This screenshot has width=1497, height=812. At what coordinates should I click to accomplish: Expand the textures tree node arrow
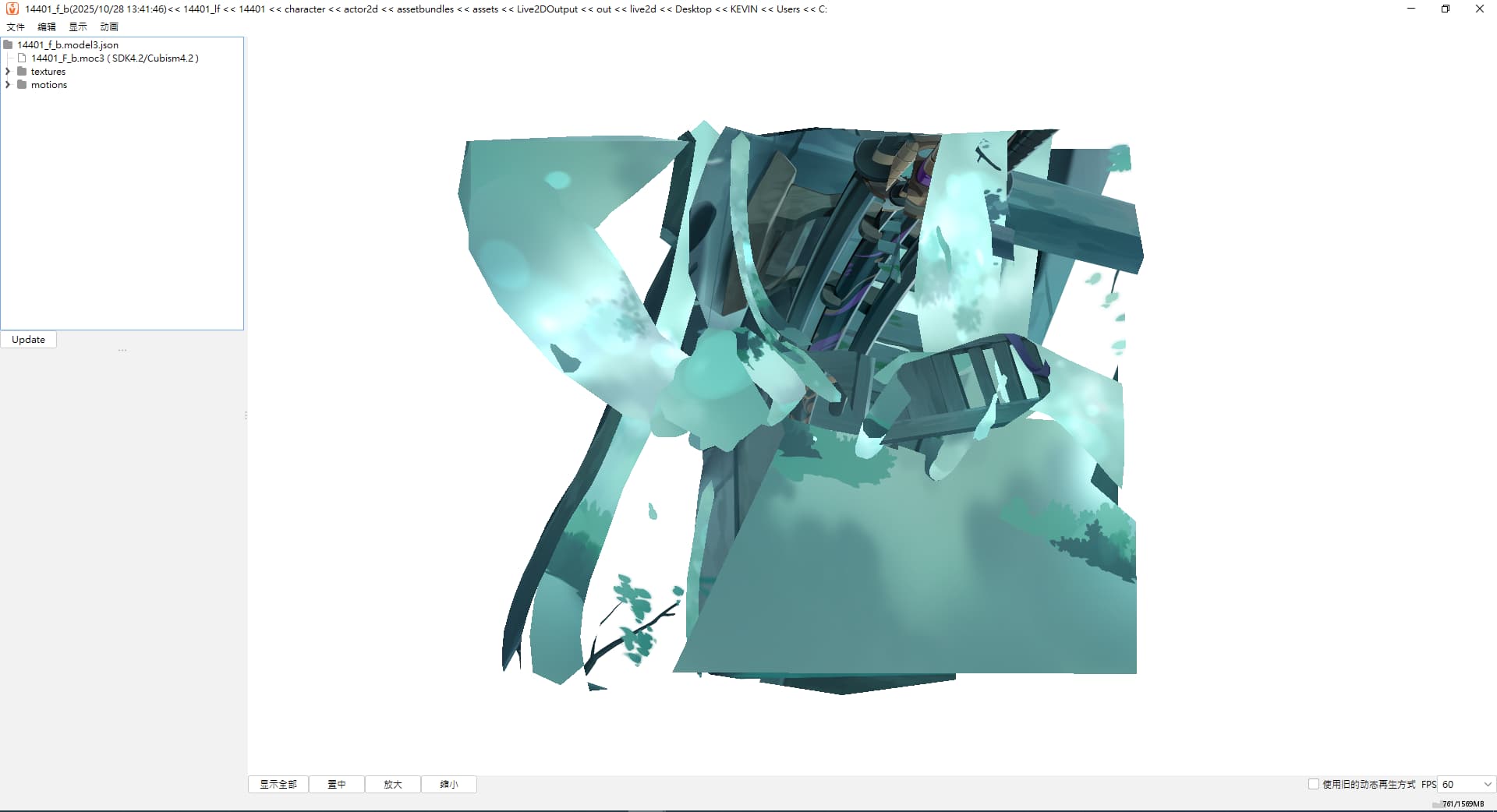8,72
